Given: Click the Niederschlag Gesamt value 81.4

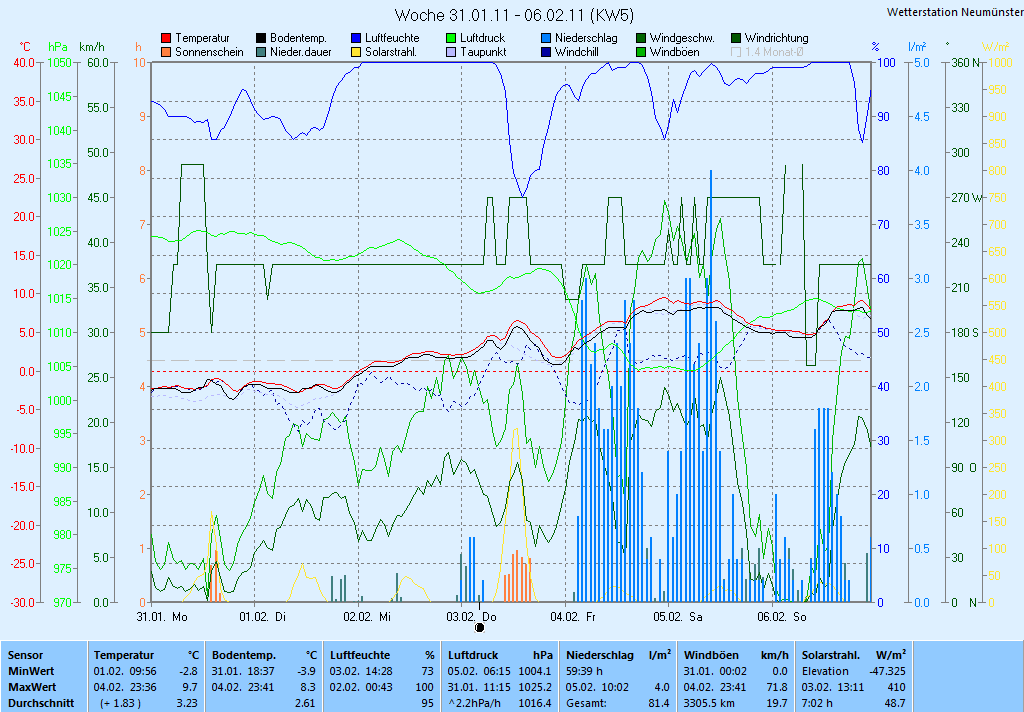Looking at the screenshot, I should [658, 703].
